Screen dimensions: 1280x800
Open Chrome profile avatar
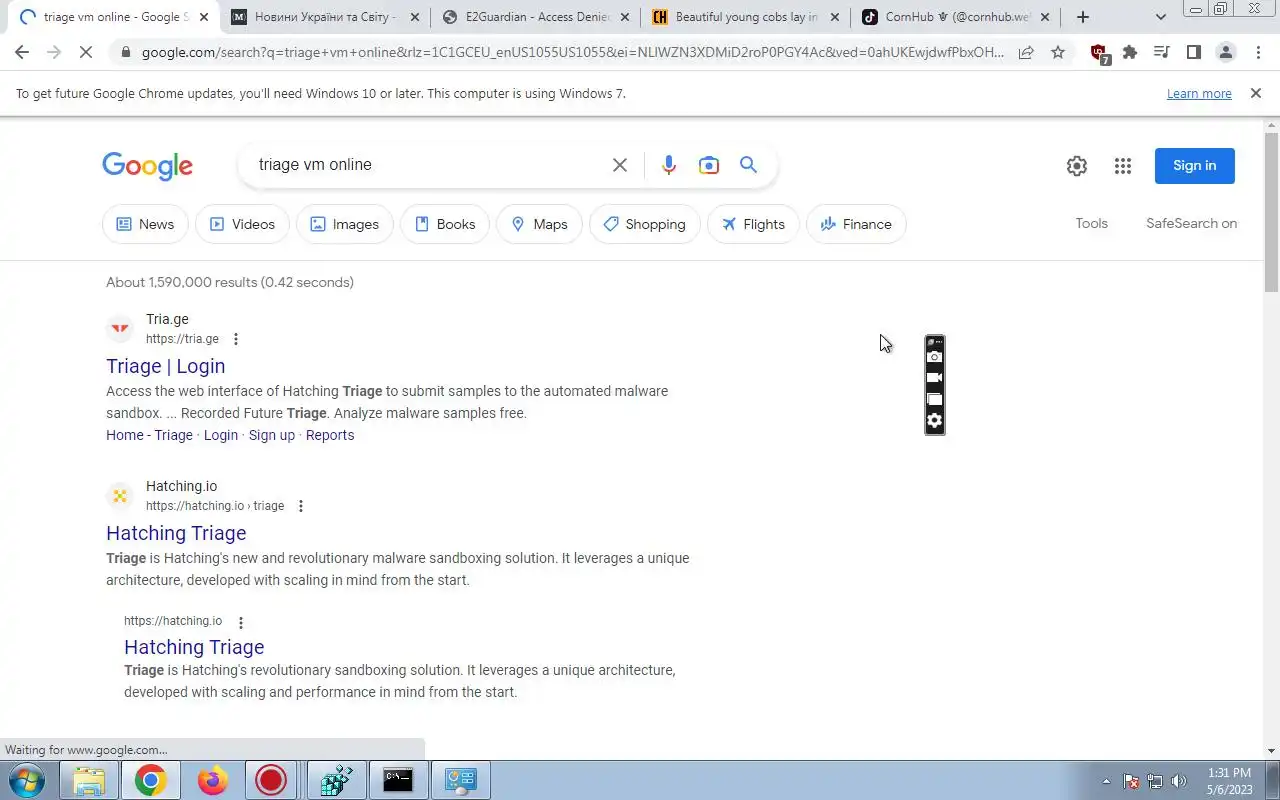pyautogui.click(x=1225, y=53)
